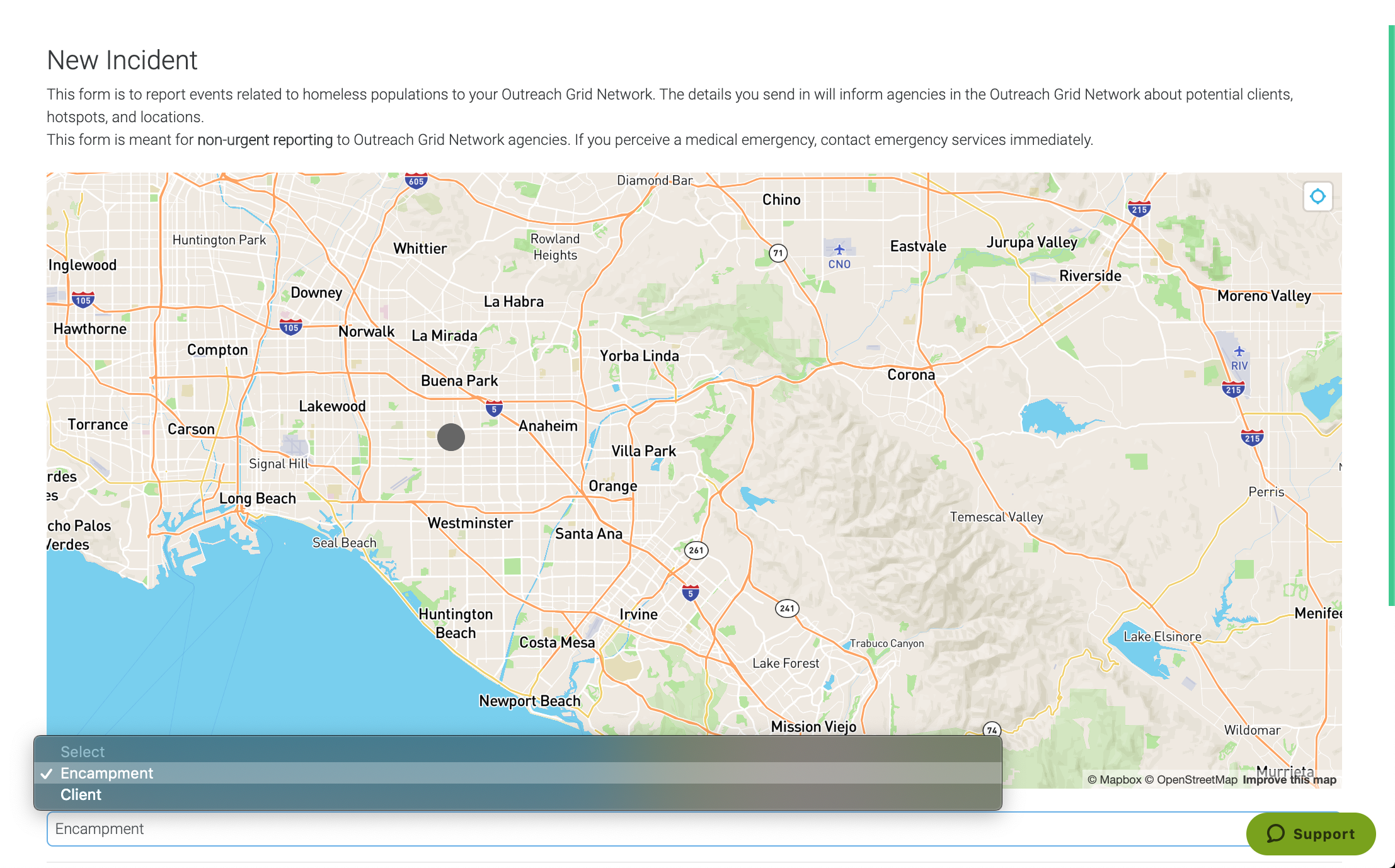1395x868 pixels.
Task: Click the green scrollbar on right edge
Action: coord(1391,315)
